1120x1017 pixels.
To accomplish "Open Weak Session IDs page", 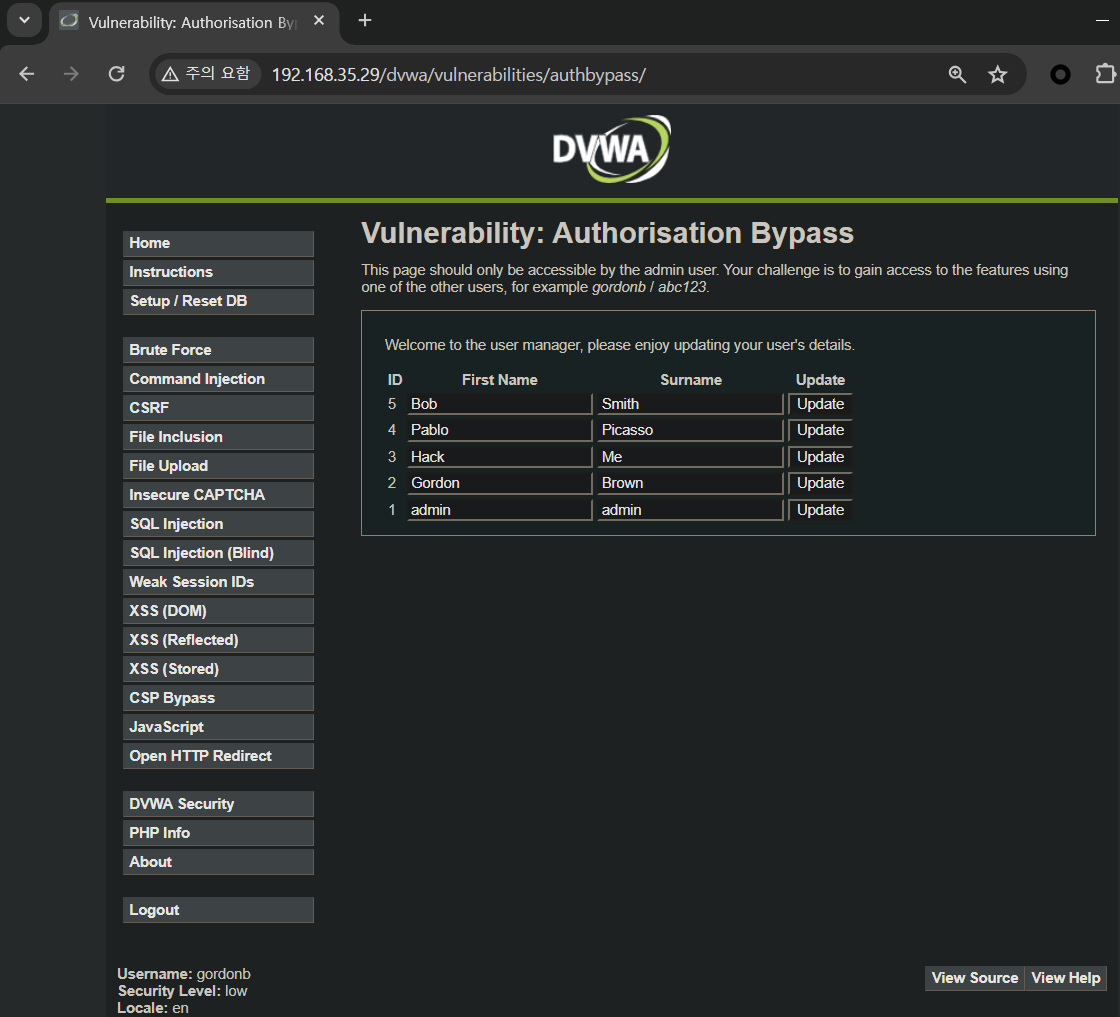I will (x=218, y=582).
